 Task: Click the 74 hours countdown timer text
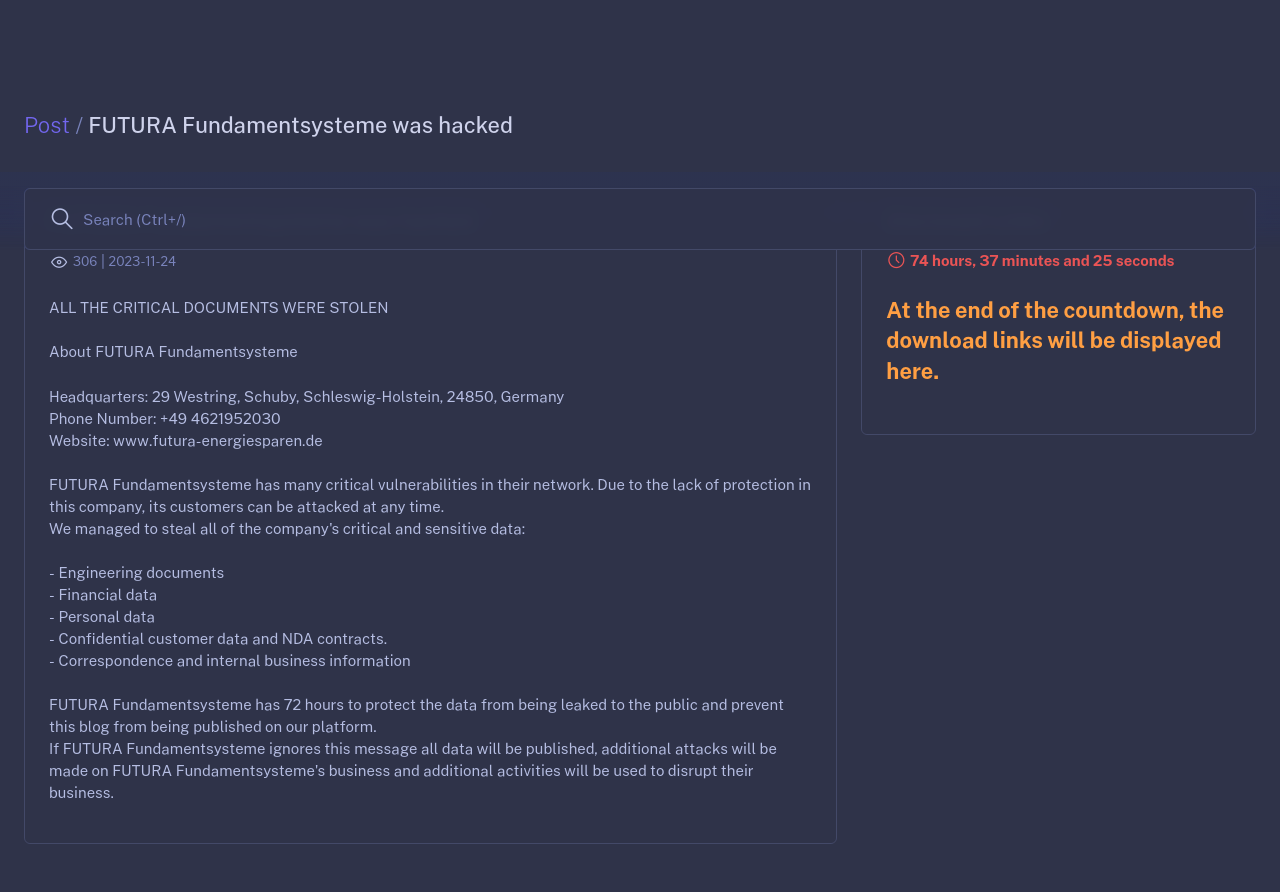pyautogui.click(x=1042, y=260)
